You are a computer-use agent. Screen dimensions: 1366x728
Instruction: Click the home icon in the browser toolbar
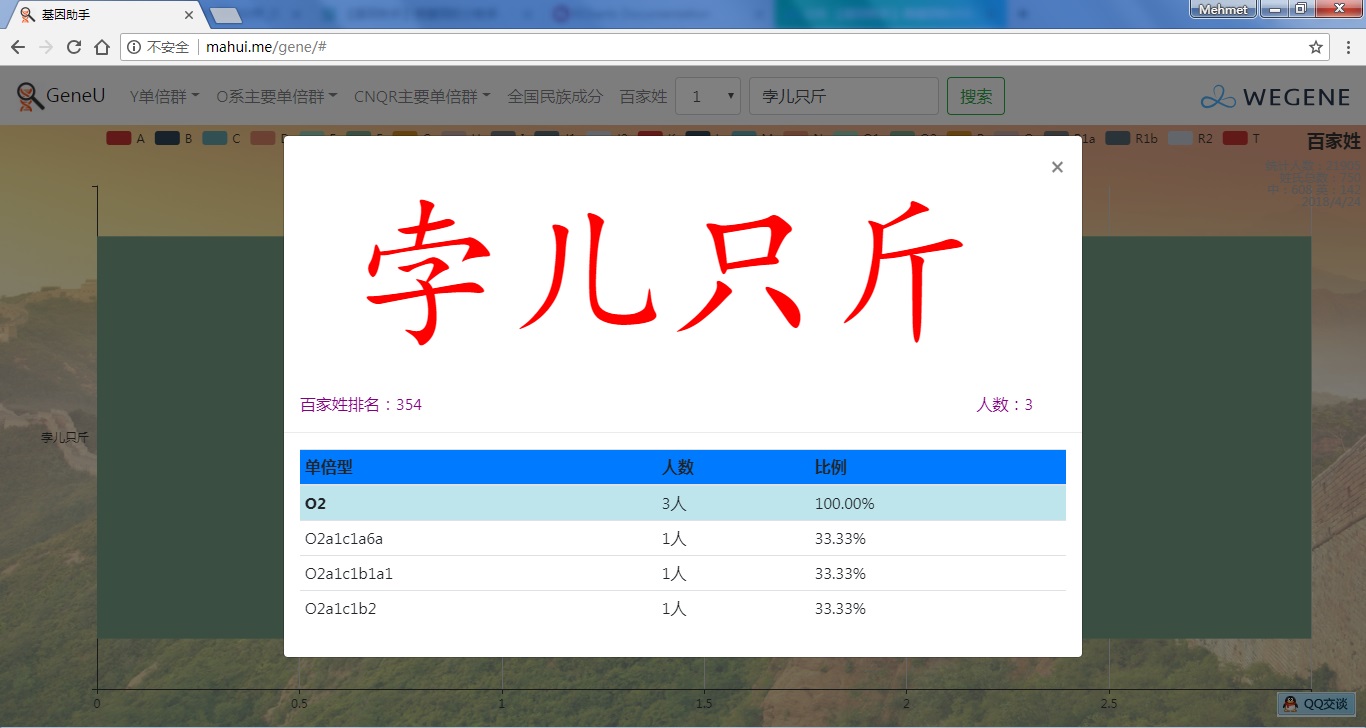[x=102, y=47]
